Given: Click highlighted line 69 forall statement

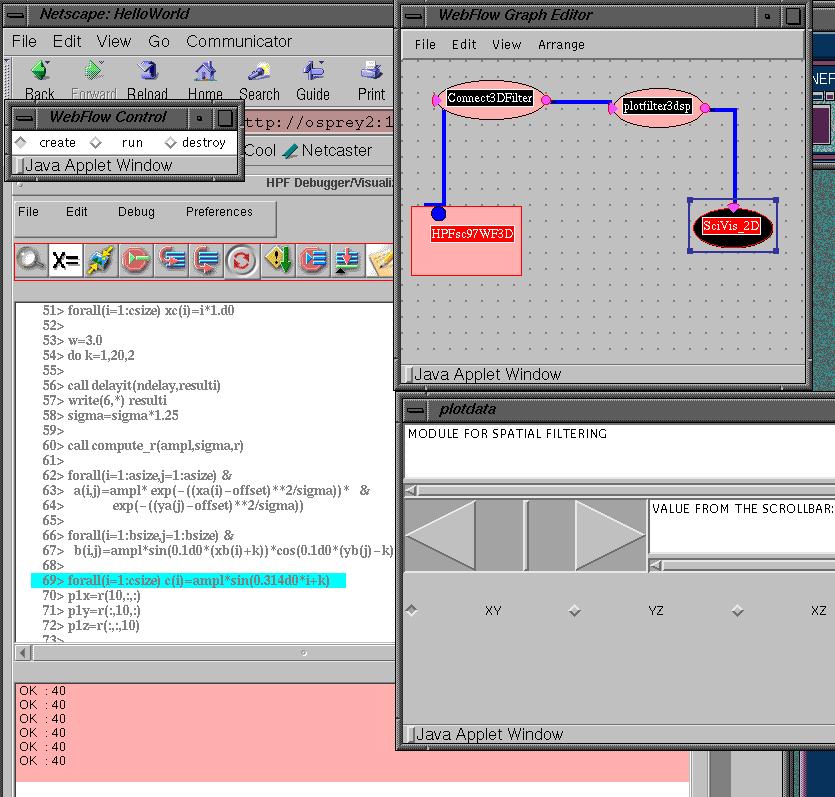Looking at the screenshot, I should [x=189, y=580].
